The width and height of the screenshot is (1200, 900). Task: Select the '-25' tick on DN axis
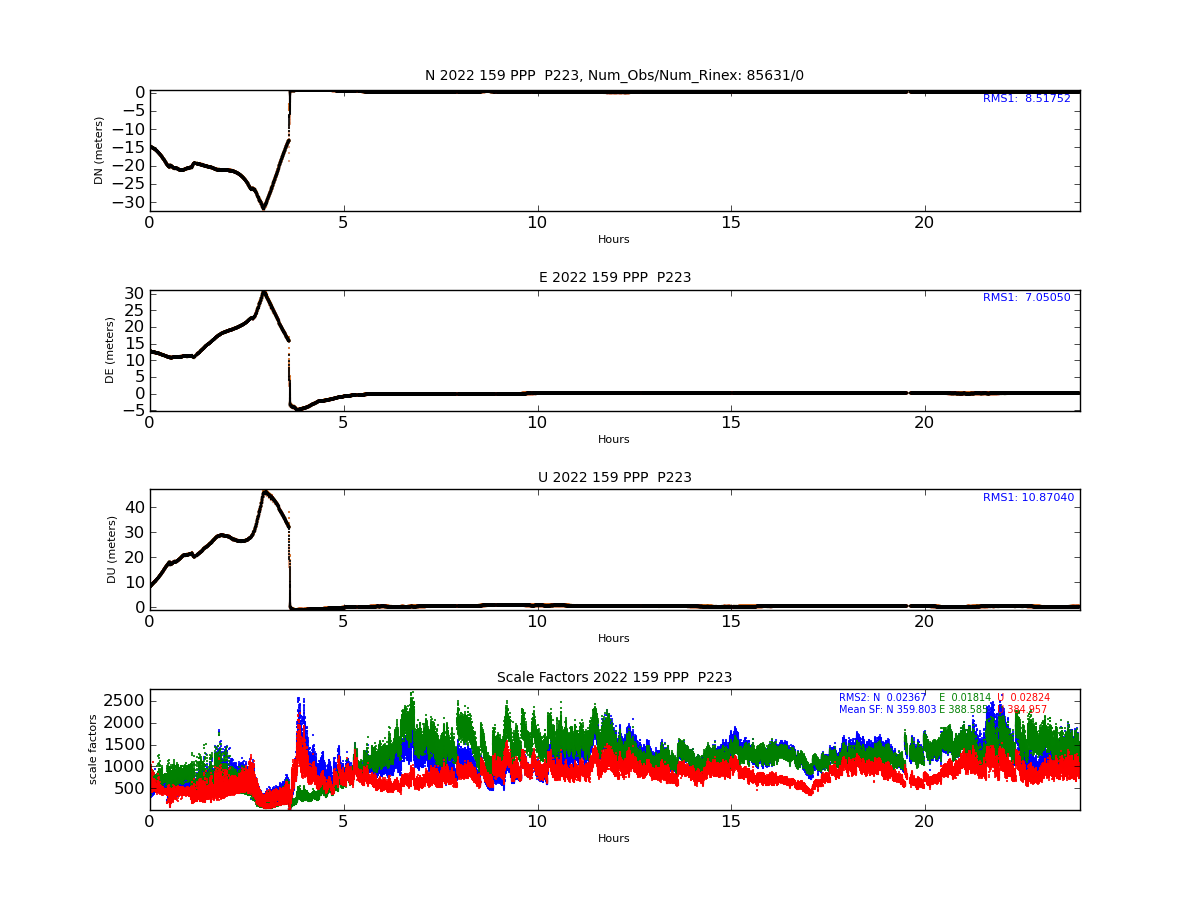[x=131, y=184]
